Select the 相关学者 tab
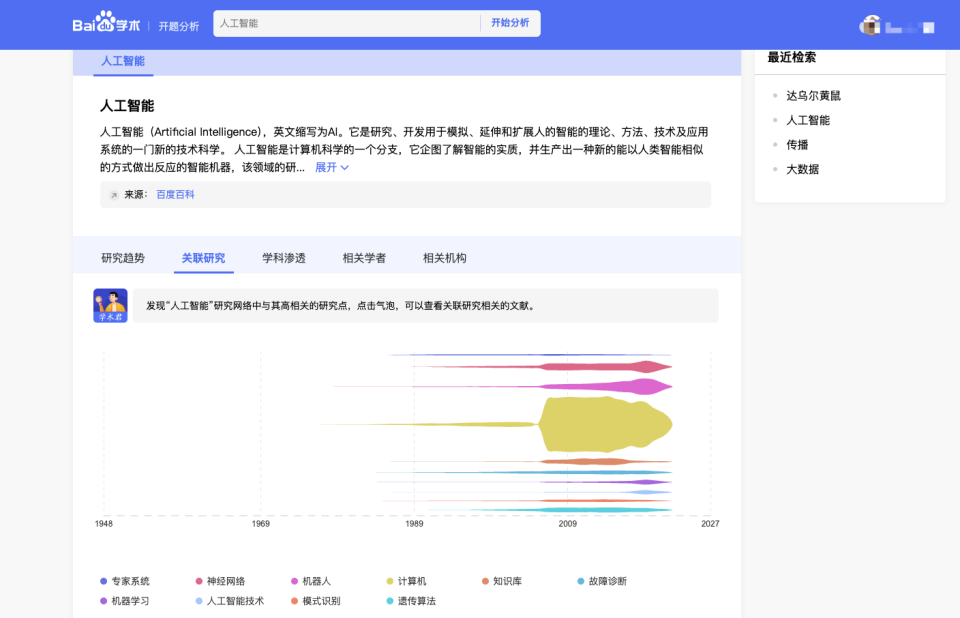960x618 pixels. point(364,258)
